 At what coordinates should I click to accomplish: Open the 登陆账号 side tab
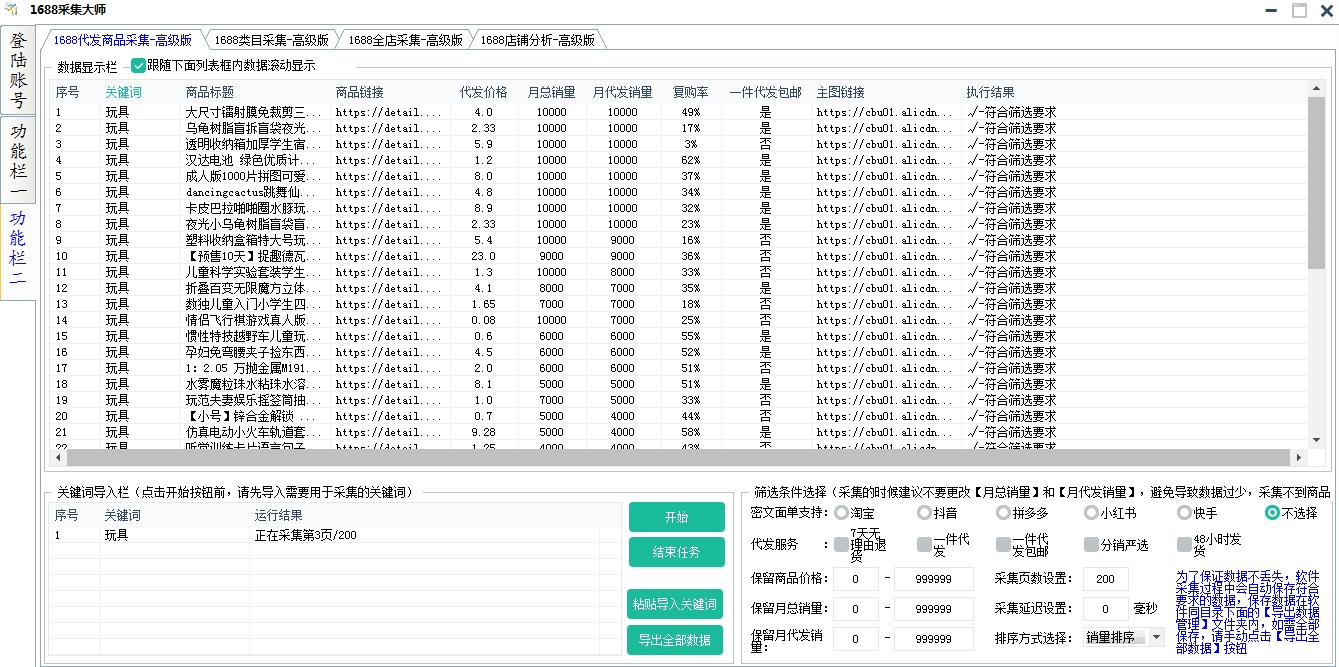pos(18,71)
